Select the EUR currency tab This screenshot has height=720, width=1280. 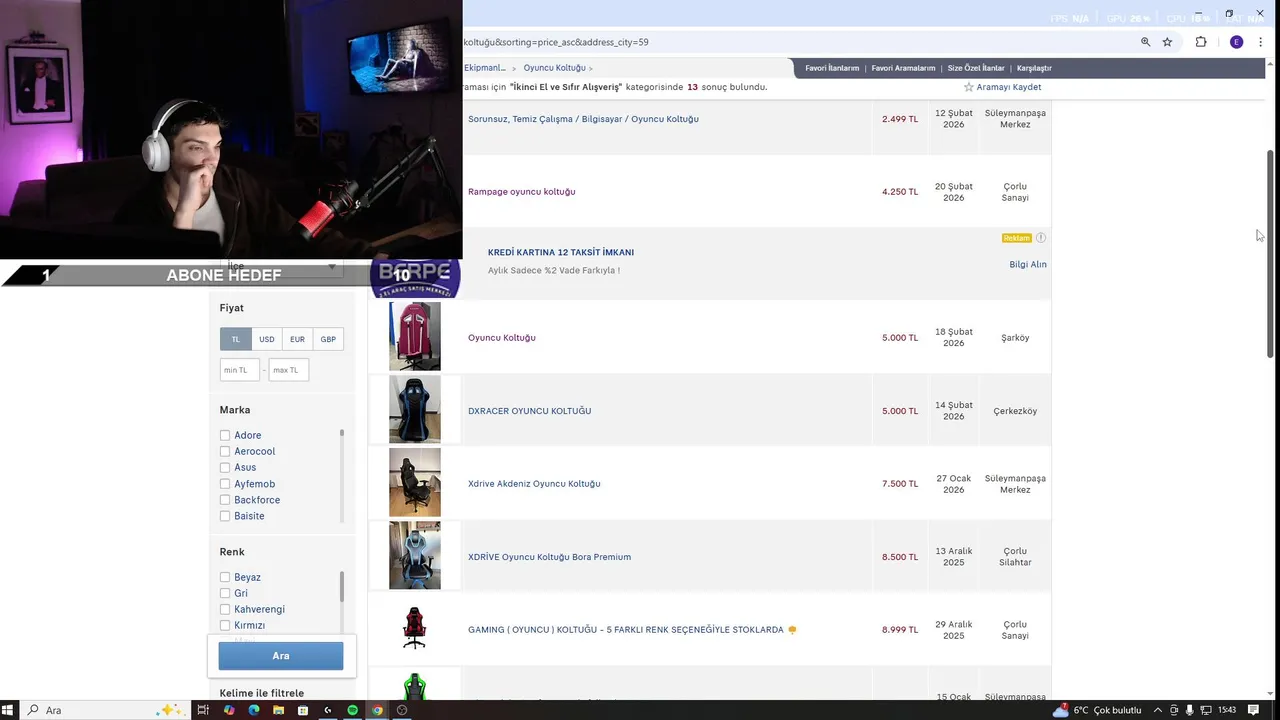point(297,339)
